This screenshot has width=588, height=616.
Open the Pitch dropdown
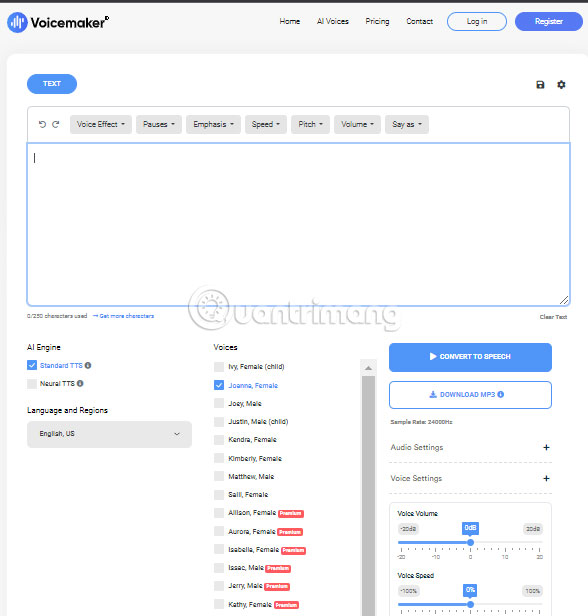click(310, 125)
